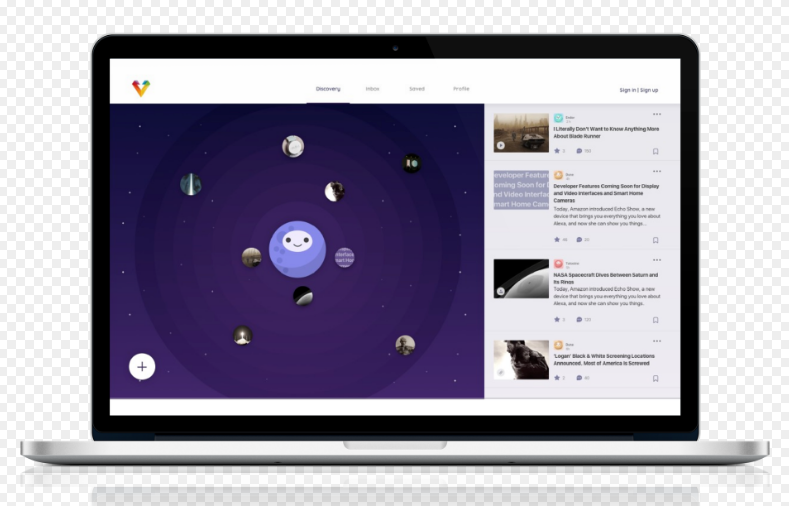Open the dark speaker planet bubble
This screenshot has height=506, width=789.
tap(412, 163)
